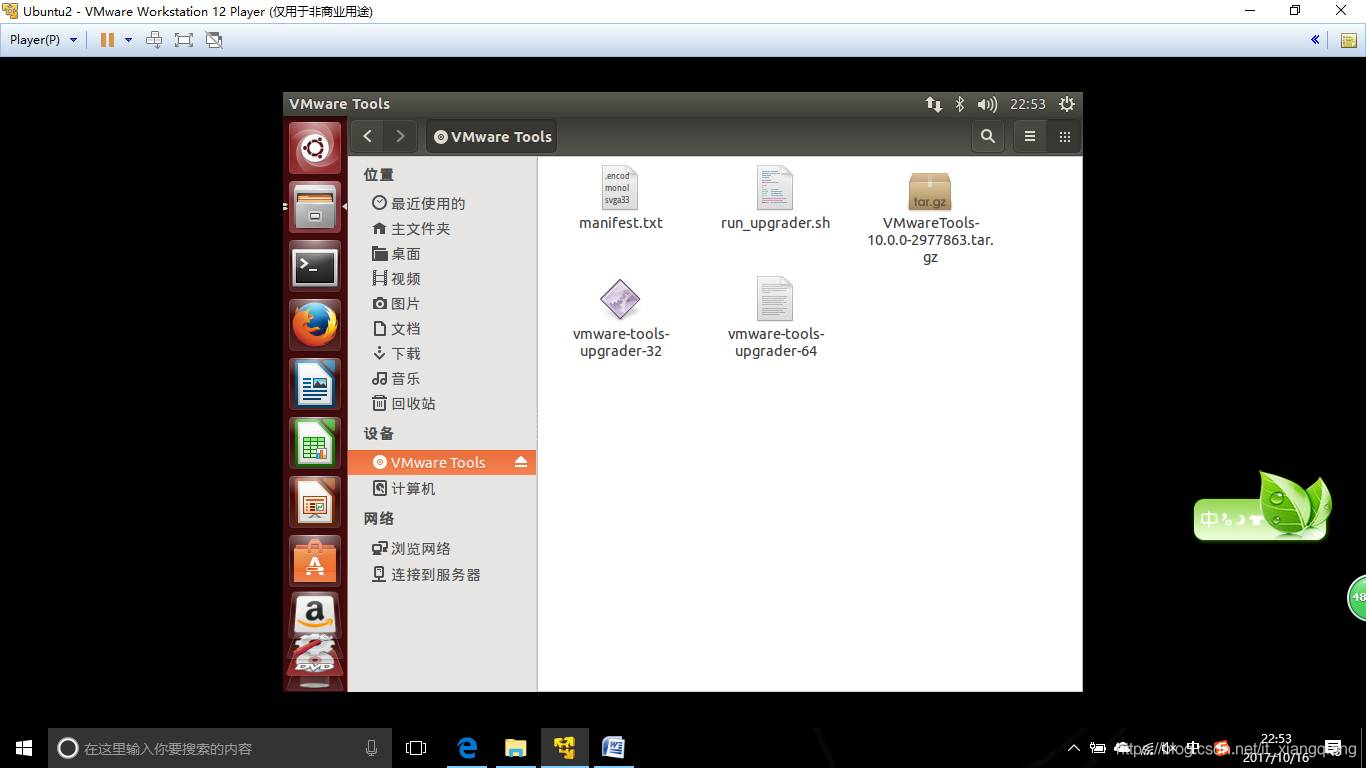Go forward in file manager

click(400, 136)
